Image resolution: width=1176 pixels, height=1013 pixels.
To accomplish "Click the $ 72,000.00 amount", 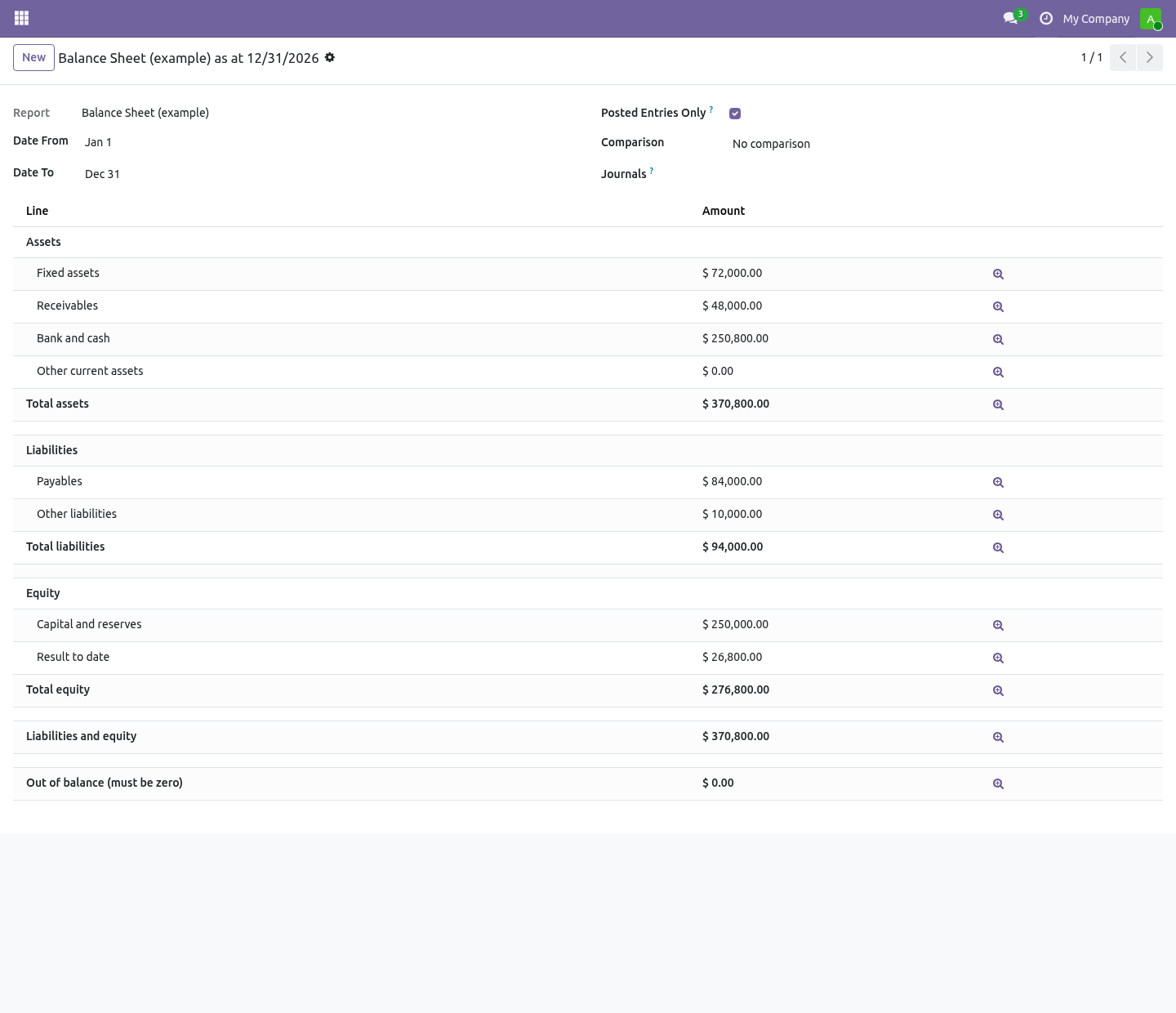I will [x=733, y=273].
